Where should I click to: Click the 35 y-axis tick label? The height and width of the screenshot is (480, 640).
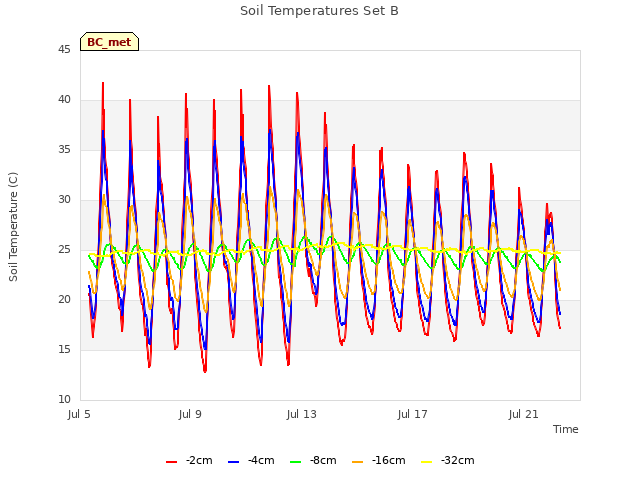pyautogui.click(x=64, y=150)
